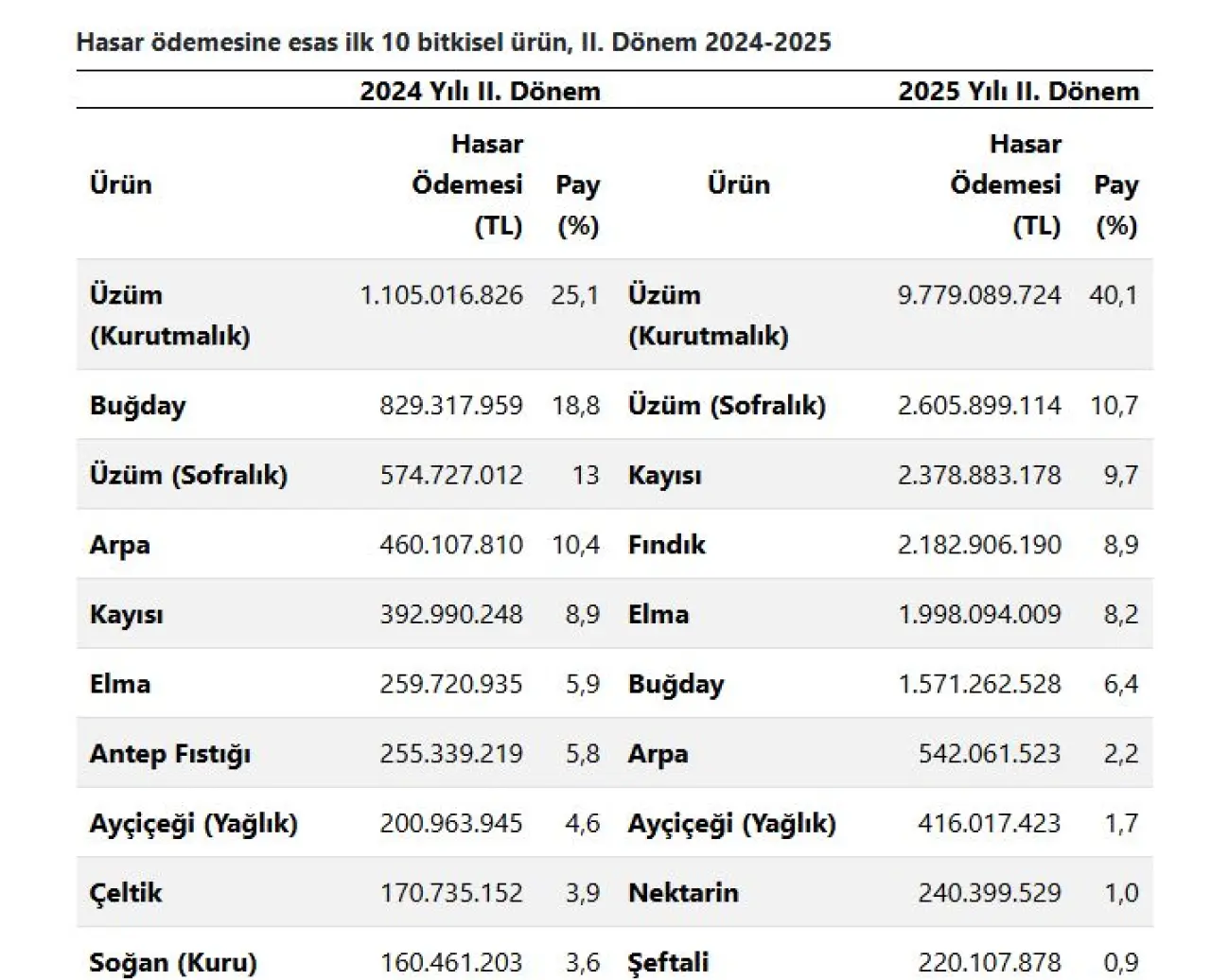Select the 542.061.523 payment cell

pyautogui.click(x=990, y=754)
